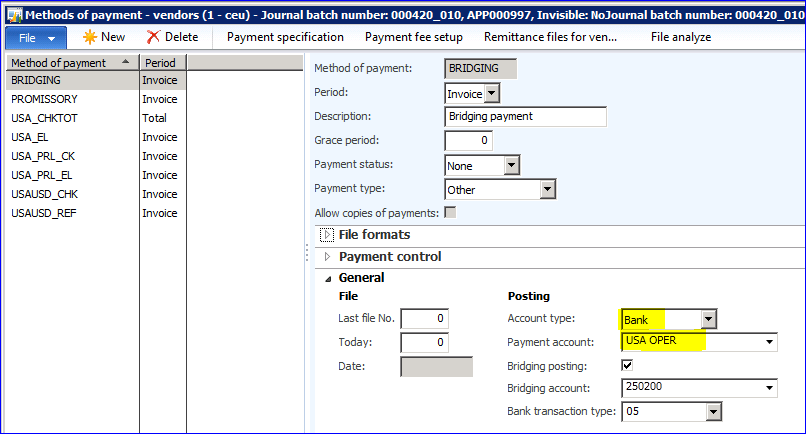Click the New record button
Screen dimensions: 806x434
pyautogui.click(x=104, y=37)
